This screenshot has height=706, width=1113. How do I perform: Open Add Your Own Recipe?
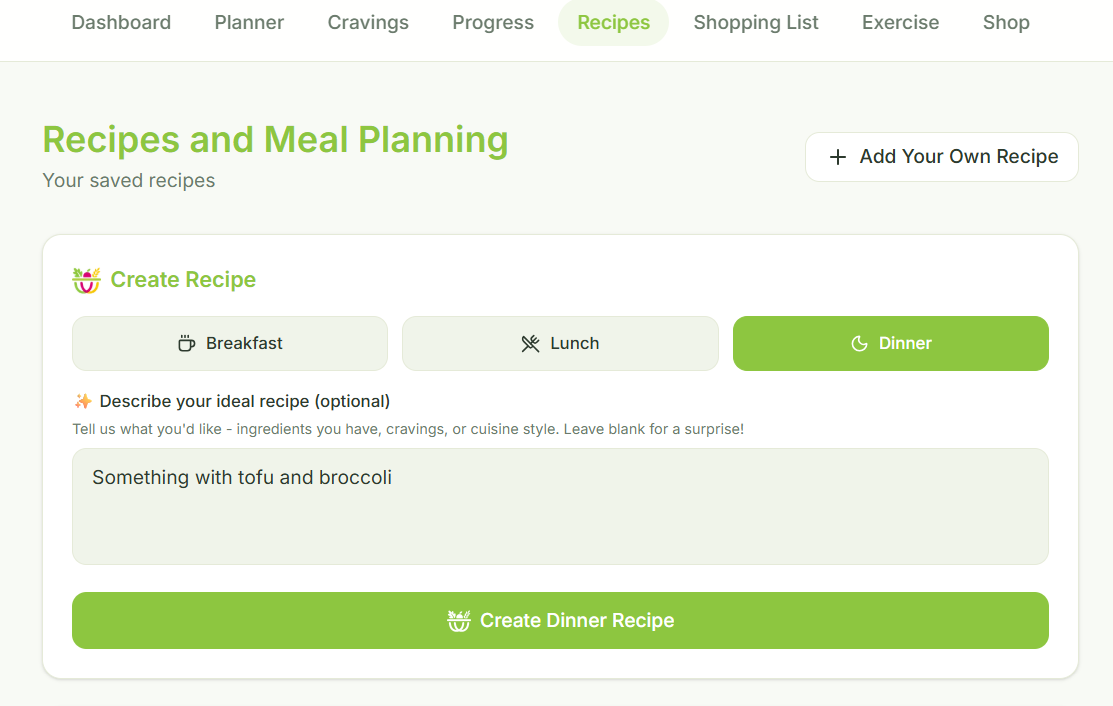click(x=941, y=157)
